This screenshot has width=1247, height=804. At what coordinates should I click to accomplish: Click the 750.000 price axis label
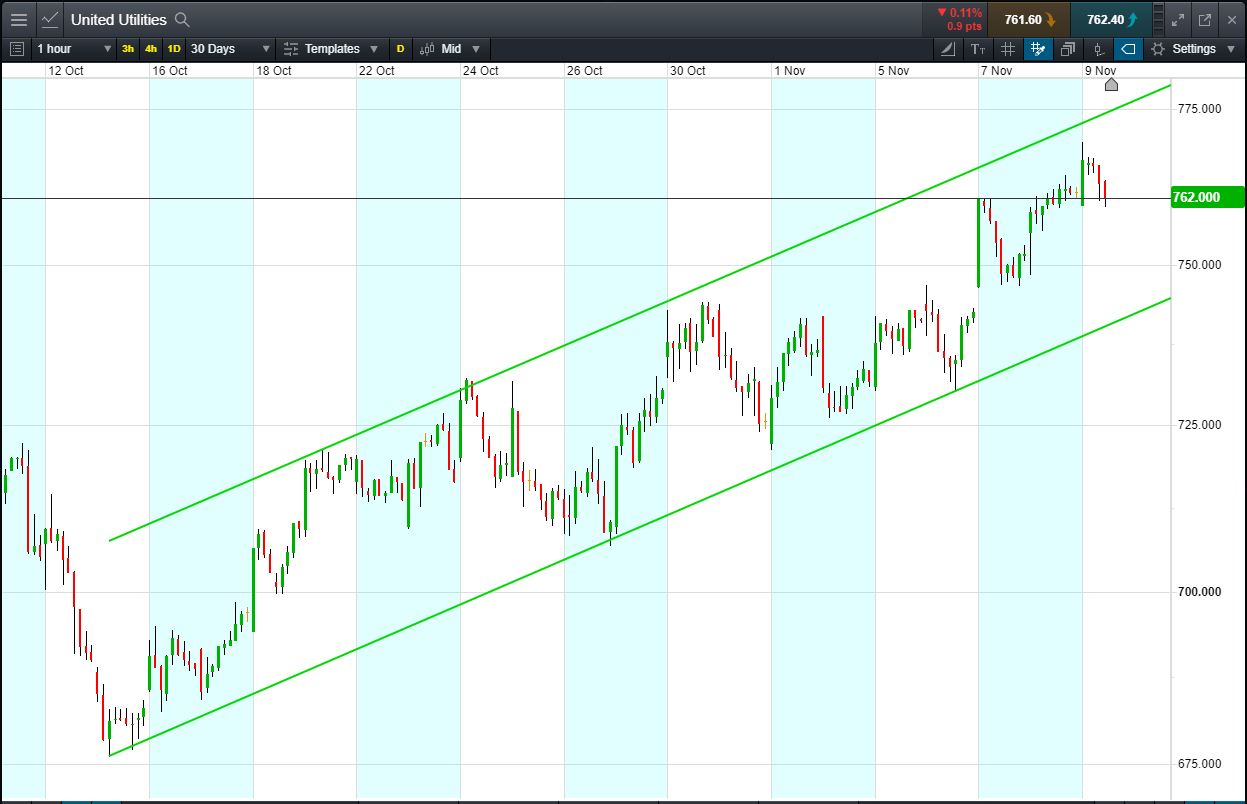[x=1197, y=265]
